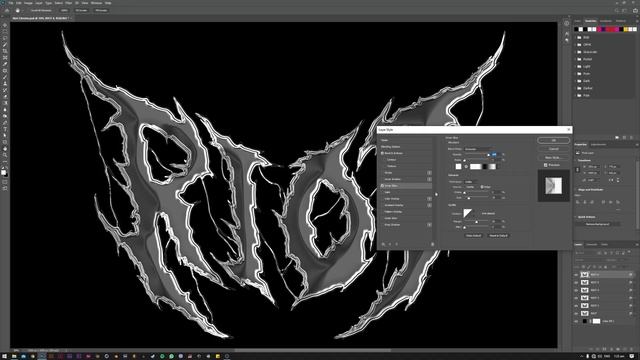Viewport: 640px width, 360px height.
Task: Click the Reset to Default button
Action: tap(498, 236)
